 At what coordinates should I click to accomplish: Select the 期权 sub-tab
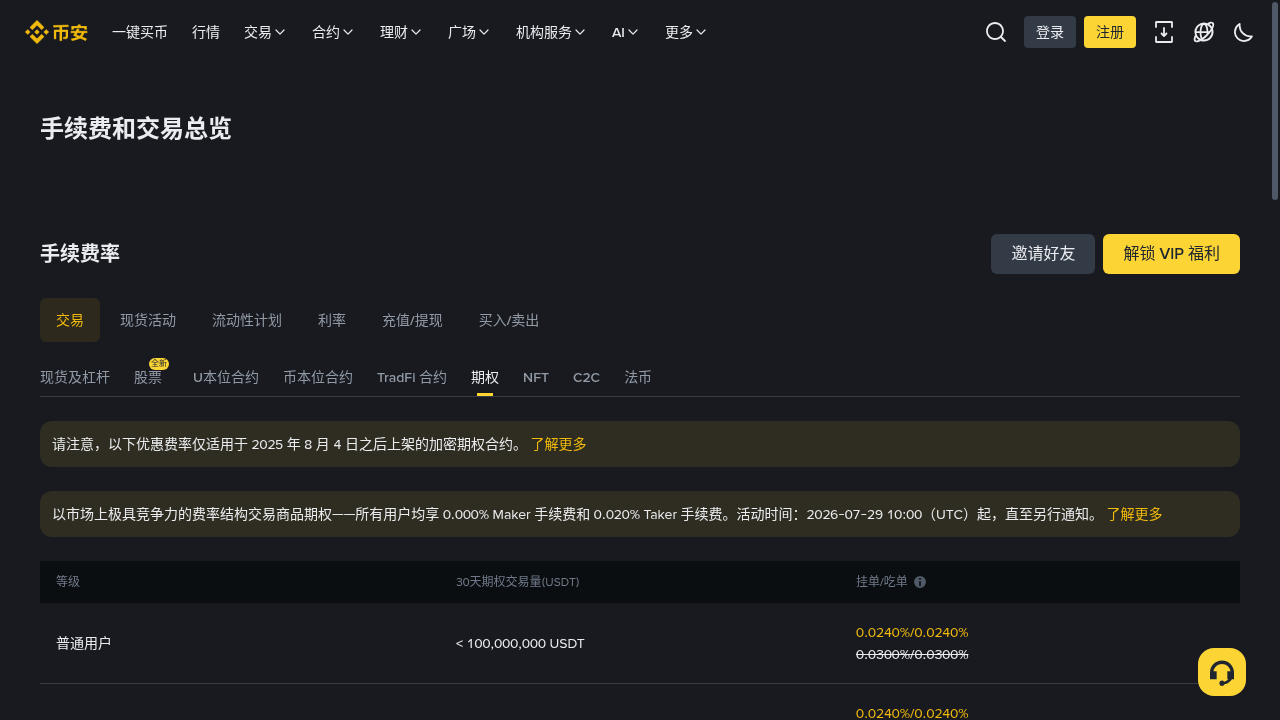[485, 377]
